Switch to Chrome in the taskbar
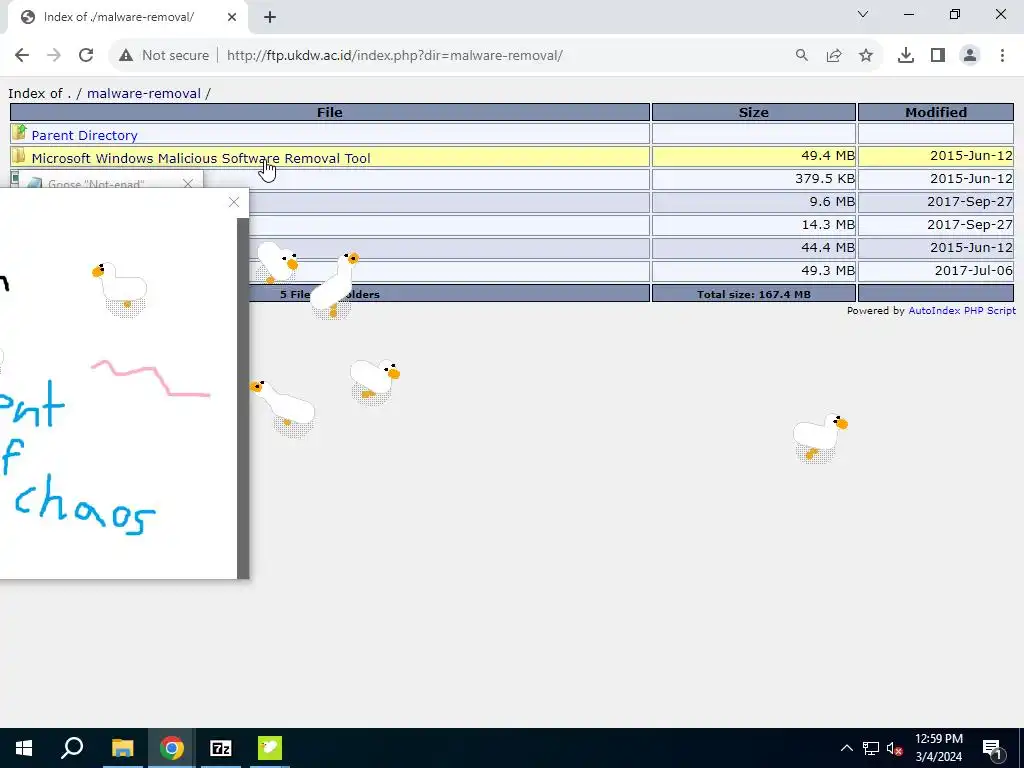The height and width of the screenshot is (768, 1024). tap(171, 748)
